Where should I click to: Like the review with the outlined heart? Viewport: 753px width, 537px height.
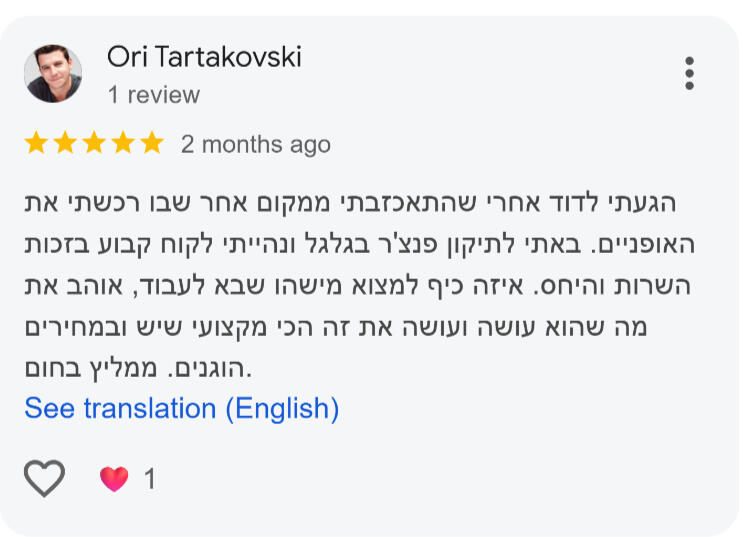[x=44, y=478]
